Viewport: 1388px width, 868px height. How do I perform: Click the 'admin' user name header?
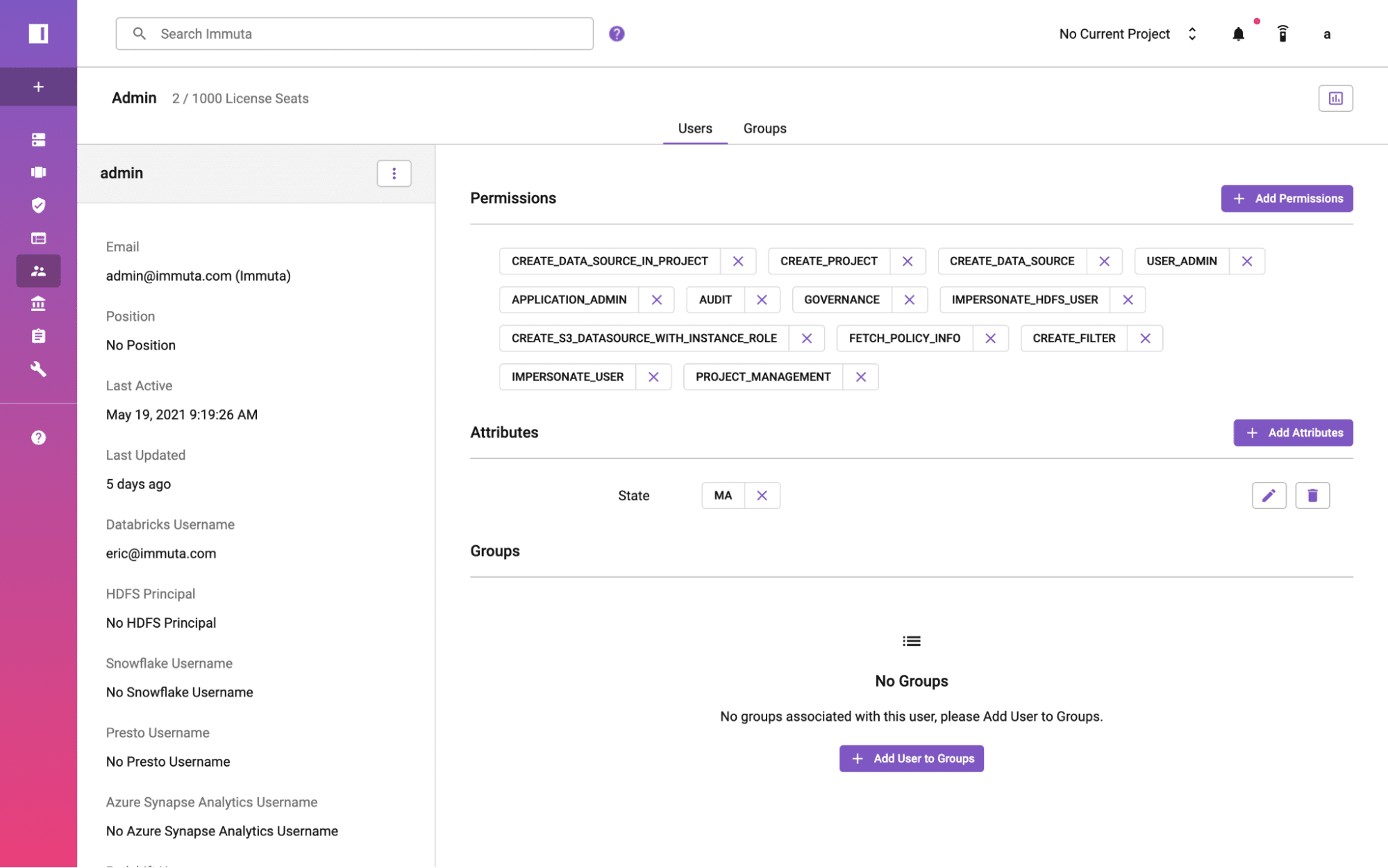click(x=122, y=174)
